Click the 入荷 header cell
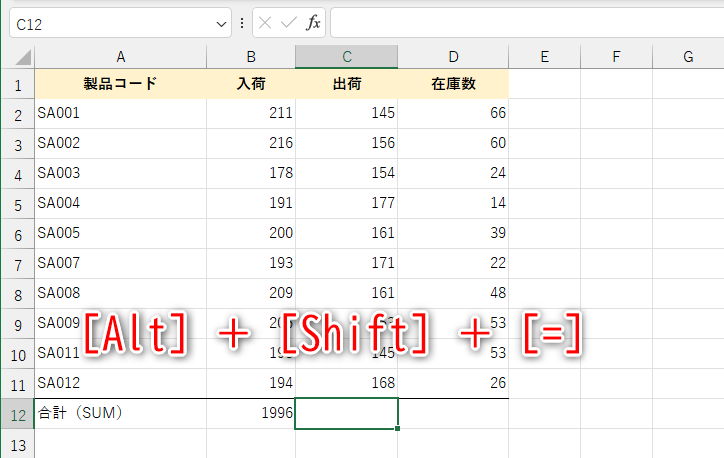The height and width of the screenshot is (458, 724). pos(251,84)
